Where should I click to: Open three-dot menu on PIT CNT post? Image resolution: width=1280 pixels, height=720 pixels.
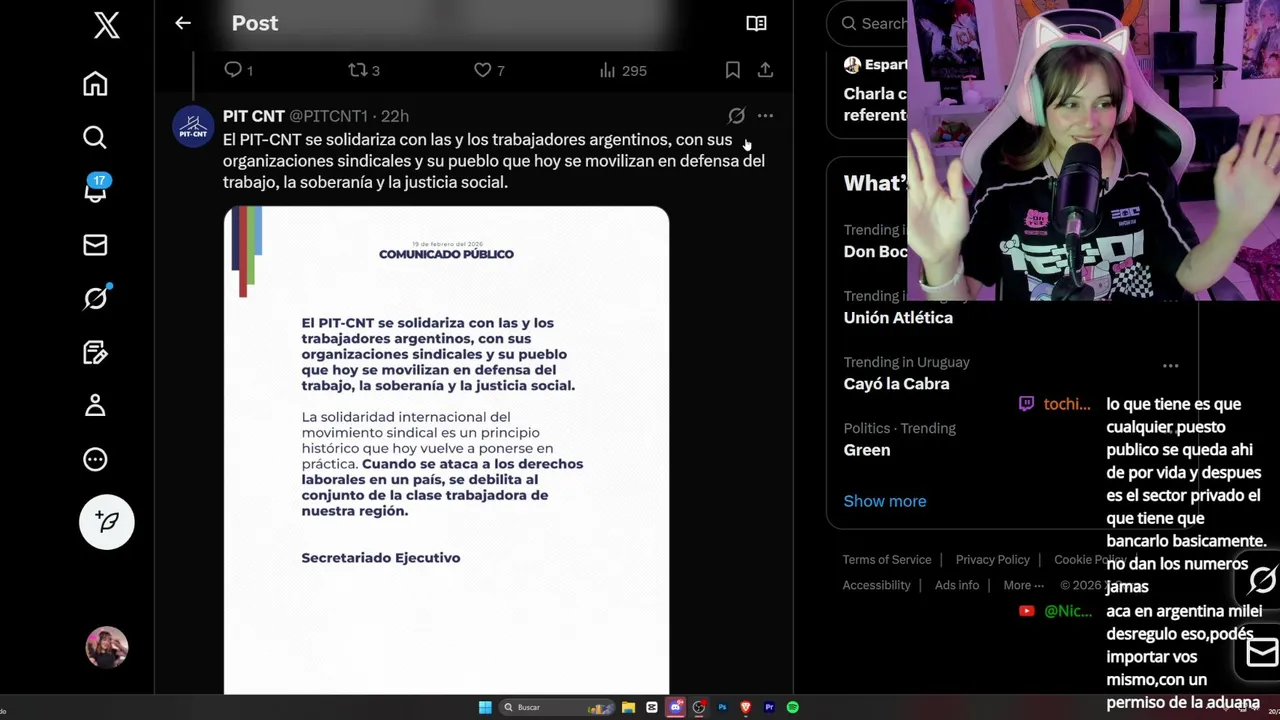(765, 116)
